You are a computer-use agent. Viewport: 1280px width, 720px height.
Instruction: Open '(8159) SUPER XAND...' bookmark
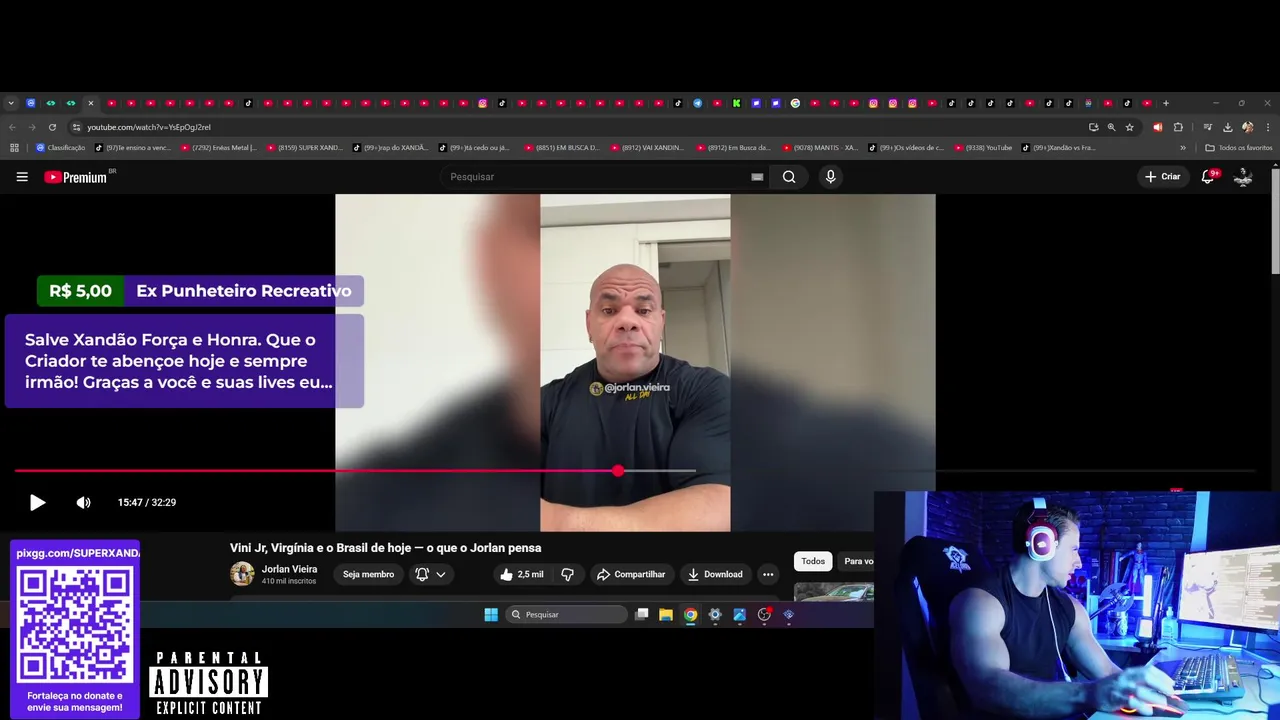[305, 148]
